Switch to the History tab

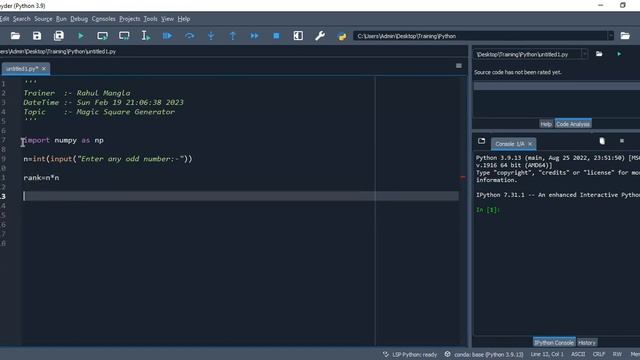coord(587,343)
